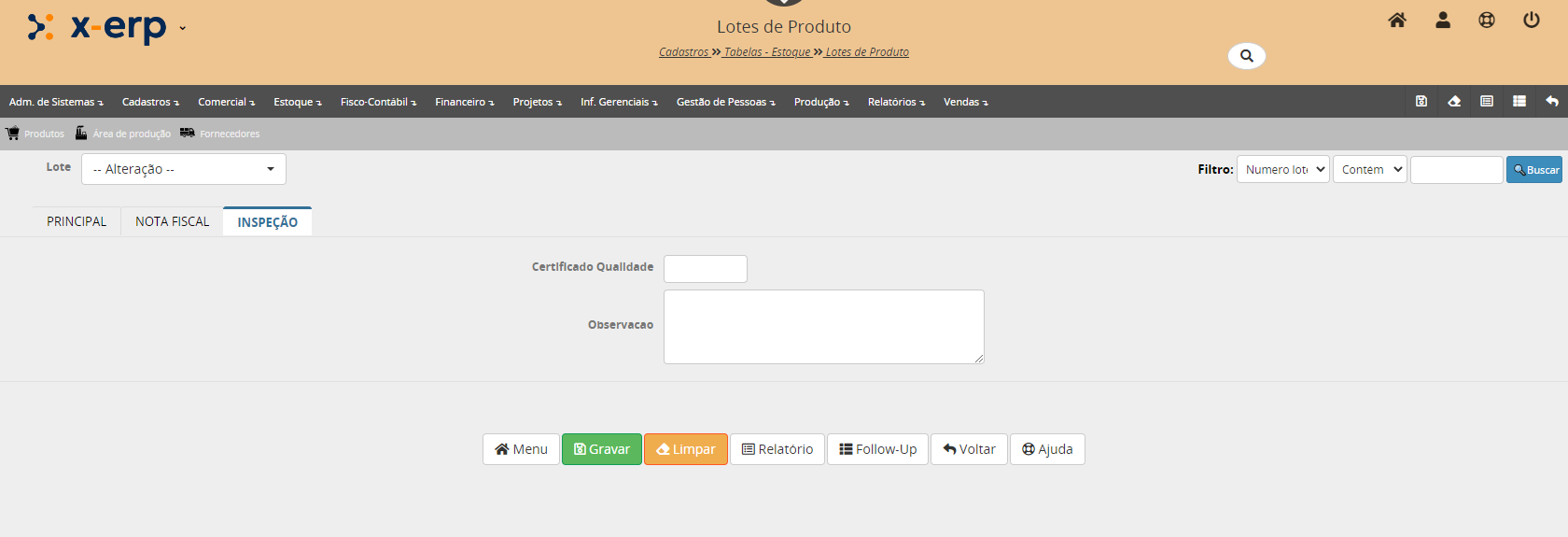Click the orange Limpar button
The height and width of the screenshot is (537, 1568).
pyautogui.click(x=685, y=449)
